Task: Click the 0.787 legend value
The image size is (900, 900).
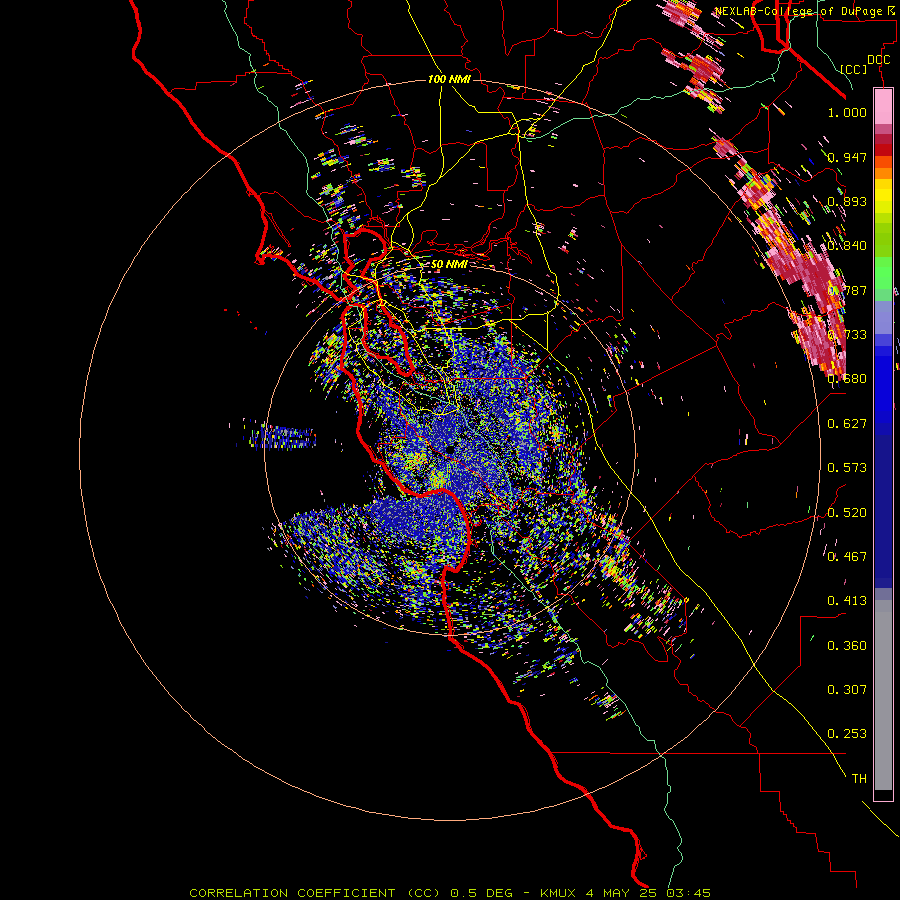Action: [847, 290]
